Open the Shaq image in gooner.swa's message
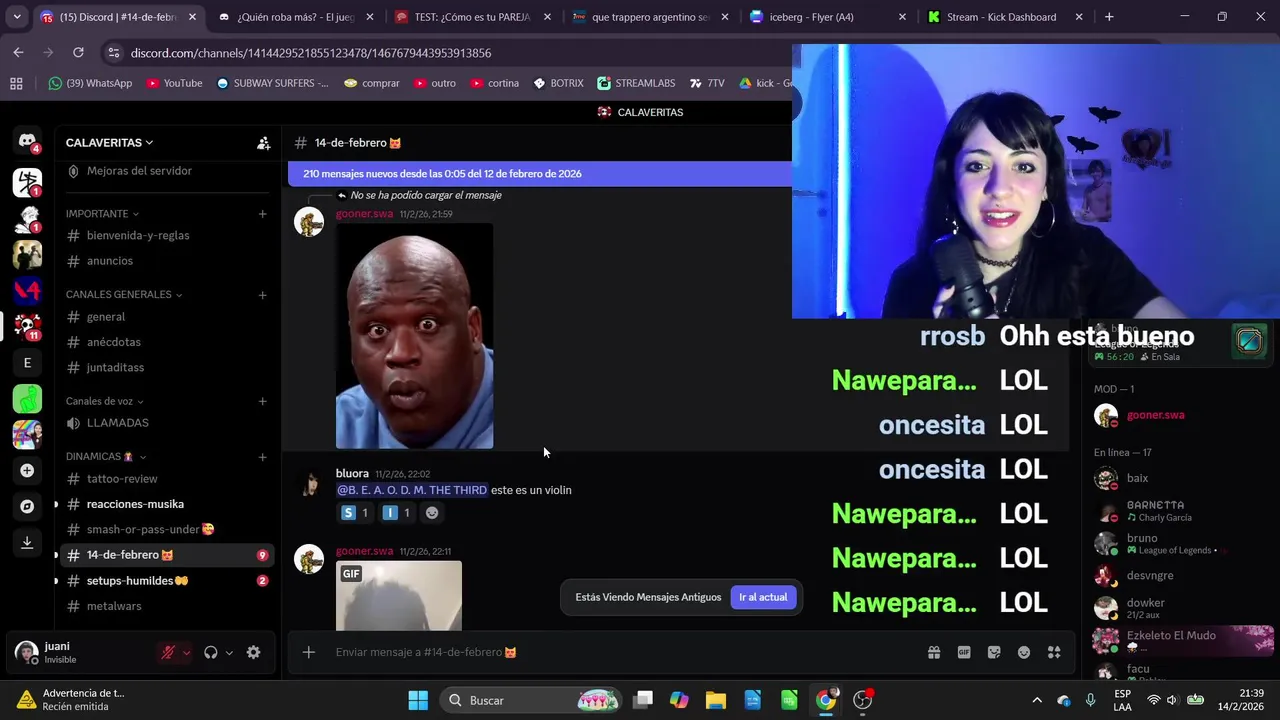 414,336
